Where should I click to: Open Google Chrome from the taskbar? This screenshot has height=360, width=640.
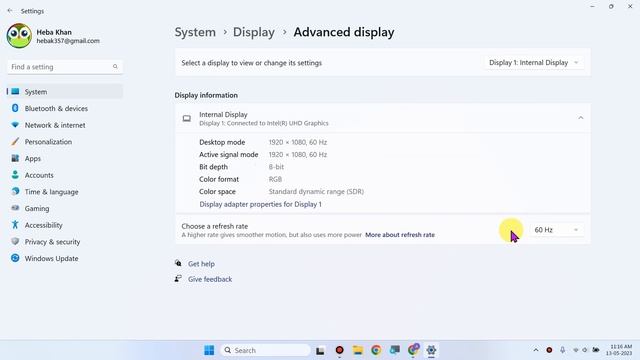point(376,350)
